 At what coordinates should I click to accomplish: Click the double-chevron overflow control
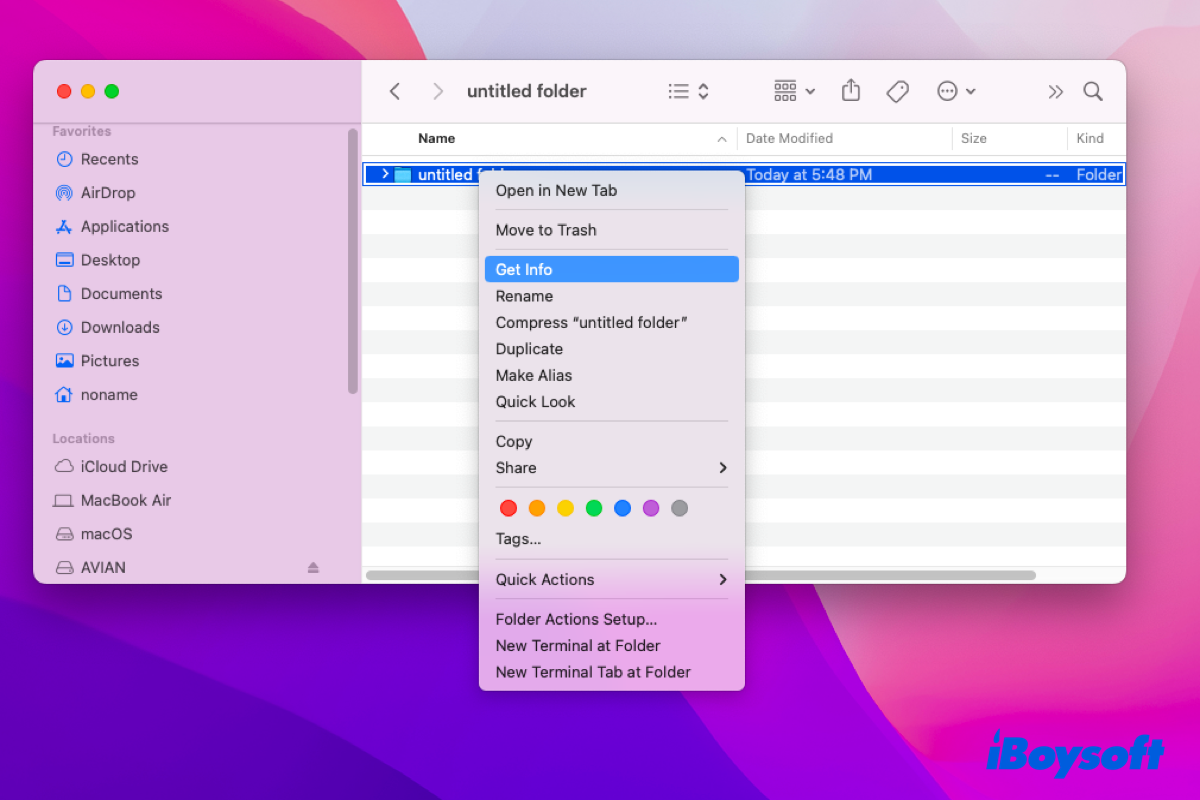pos(1055,91)
